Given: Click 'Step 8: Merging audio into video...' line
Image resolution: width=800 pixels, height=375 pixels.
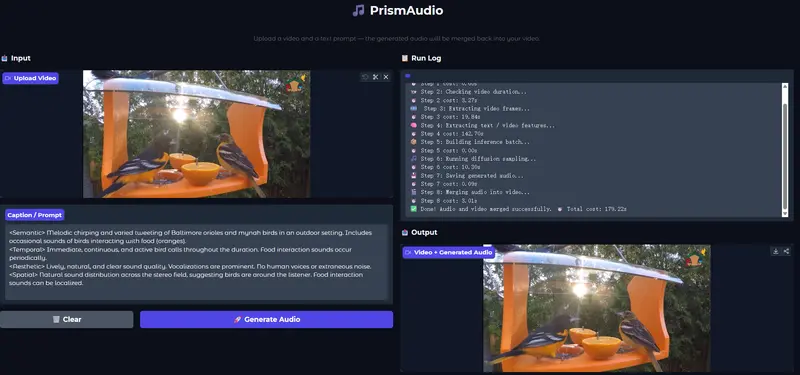Looking at the screenshot, I should [476, 192].
